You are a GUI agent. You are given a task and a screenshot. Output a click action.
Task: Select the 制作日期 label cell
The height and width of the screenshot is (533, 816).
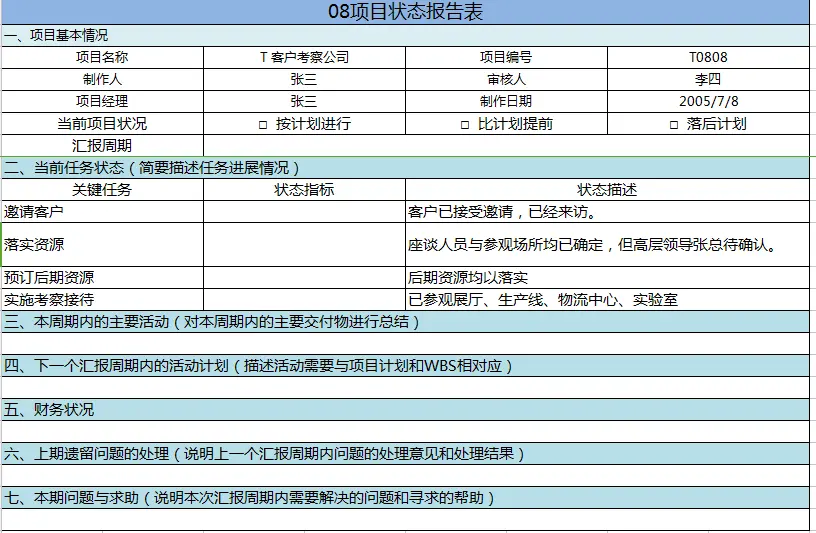coord(506,101)
